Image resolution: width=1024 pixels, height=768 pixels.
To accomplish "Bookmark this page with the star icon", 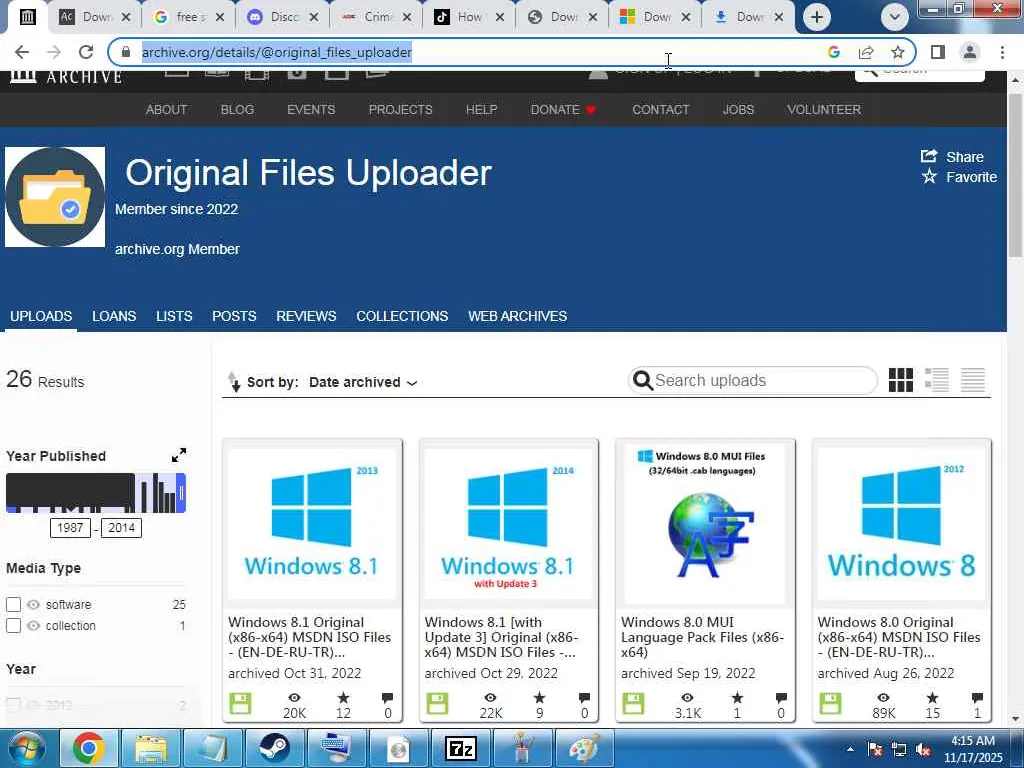I will pos(898,52).
